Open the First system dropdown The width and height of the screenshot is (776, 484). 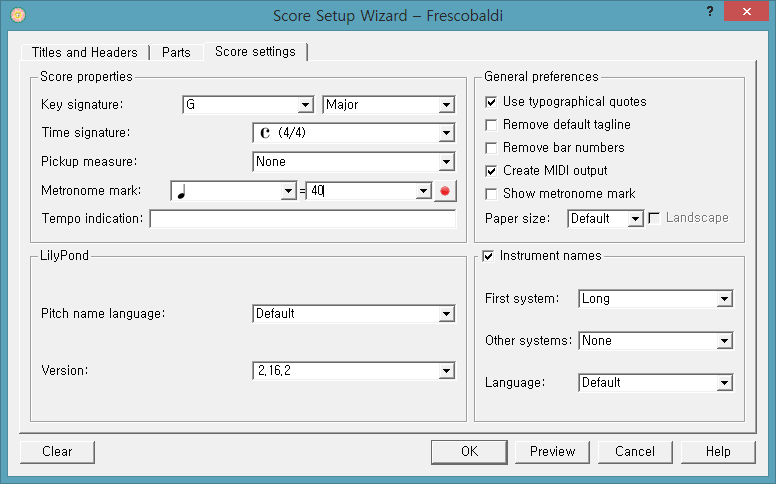(x=655, y=299)
